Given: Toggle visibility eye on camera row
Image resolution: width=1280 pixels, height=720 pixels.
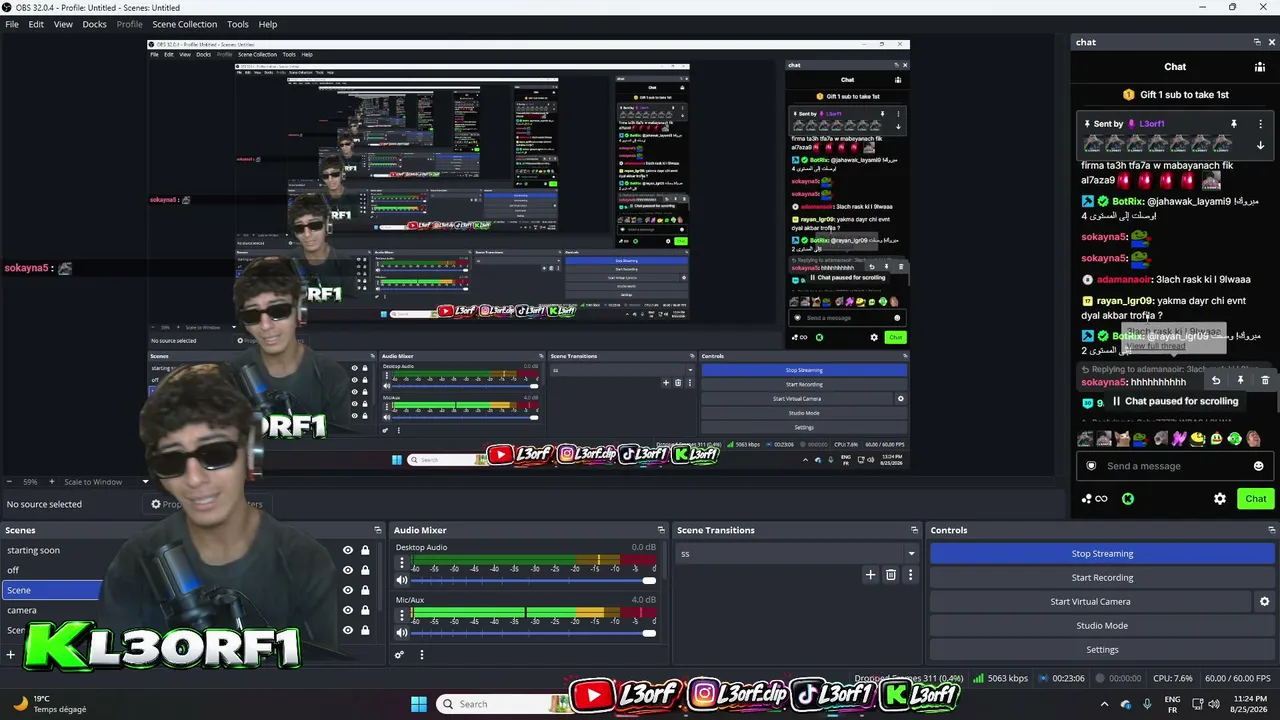Looking at the screenshot, I should click(348, 610).
